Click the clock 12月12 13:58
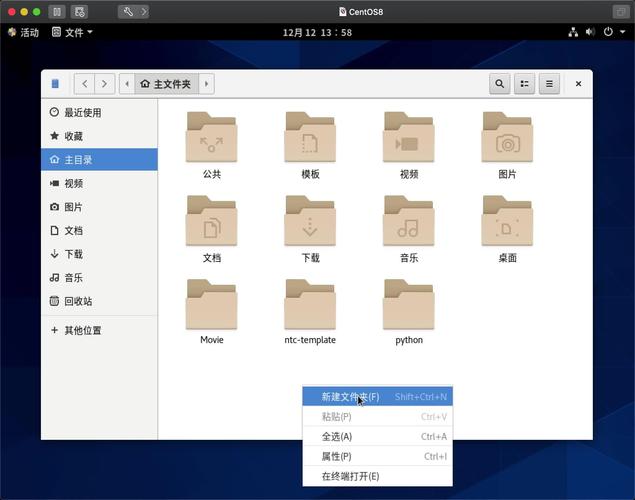 (x=317, y=32)
